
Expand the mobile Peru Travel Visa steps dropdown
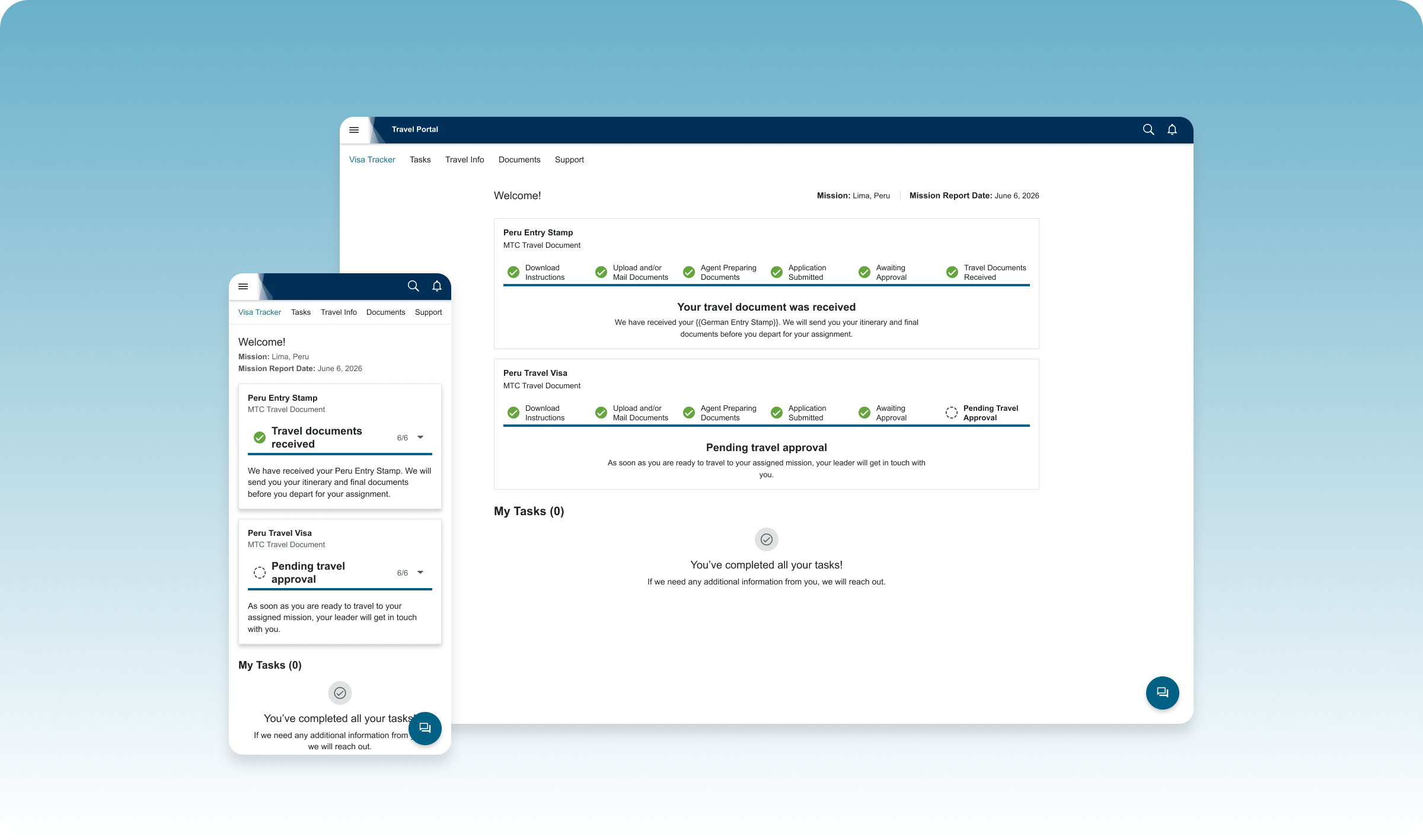pos(420,573)
